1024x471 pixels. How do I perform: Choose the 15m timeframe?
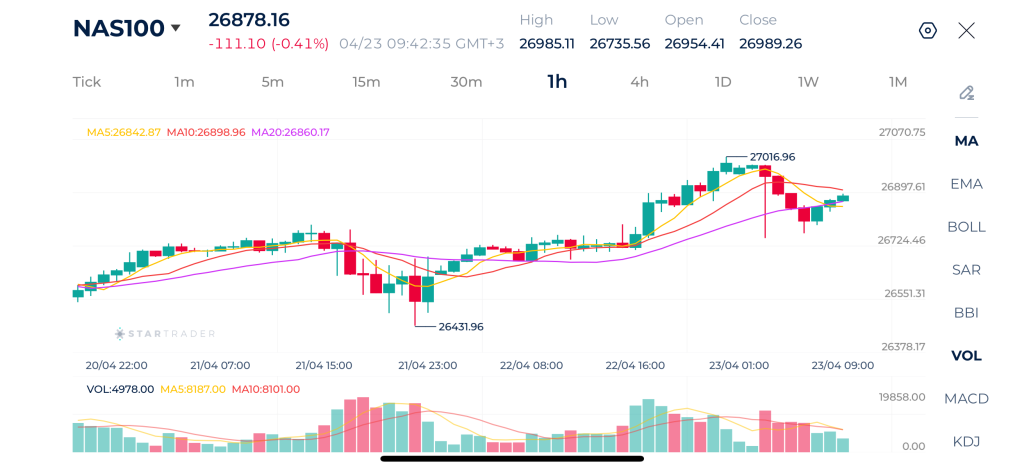tap(366, 82)
